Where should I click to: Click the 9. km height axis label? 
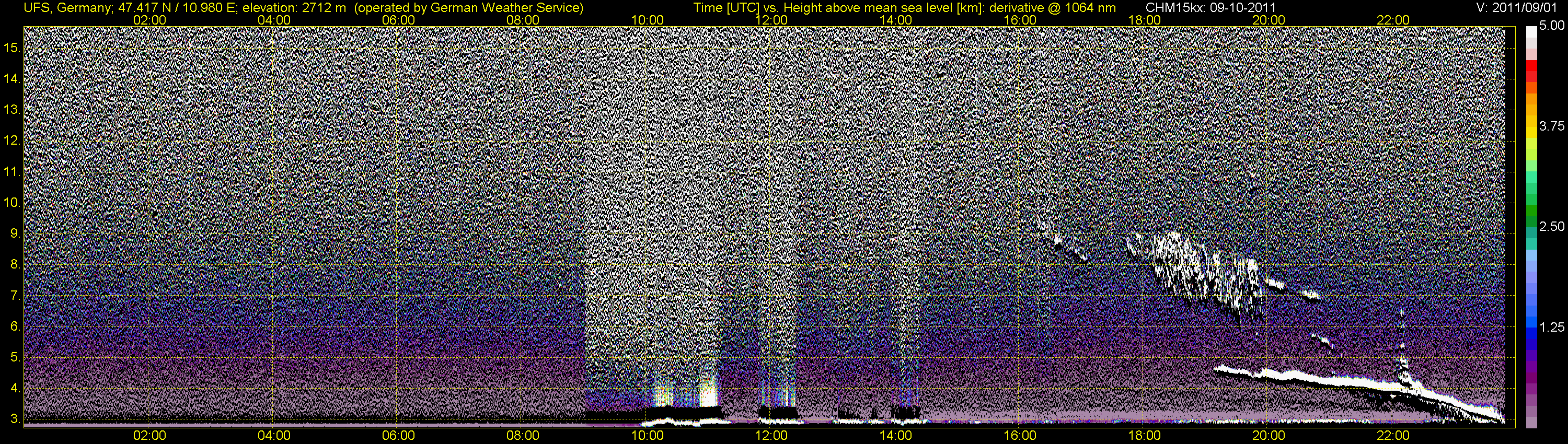point(15,233)
